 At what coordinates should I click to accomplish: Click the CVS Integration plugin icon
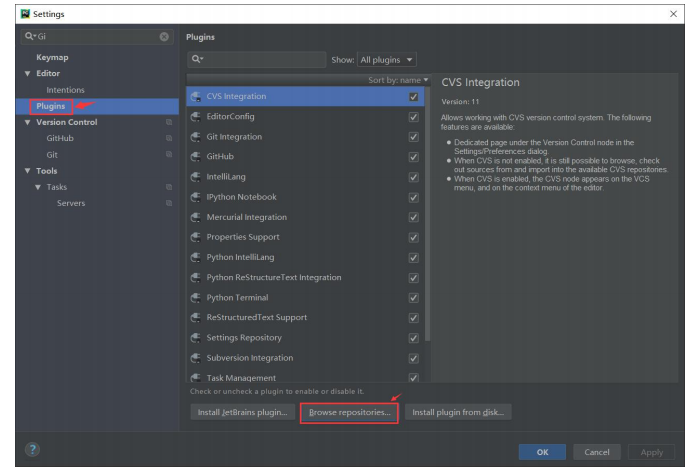pyautogui.click(x=196, y=96)
